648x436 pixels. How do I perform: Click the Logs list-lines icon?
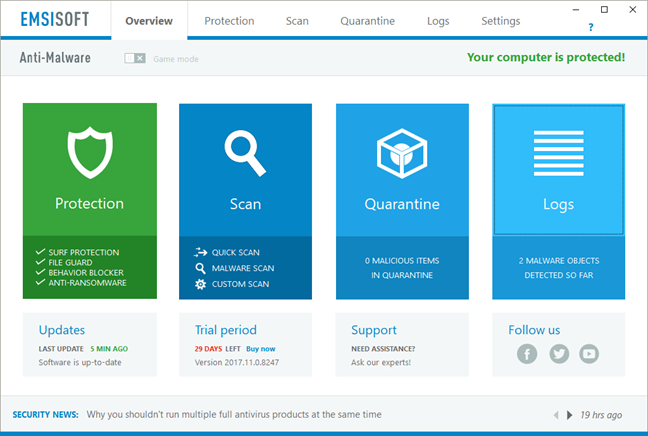click(x=558, y=153)
